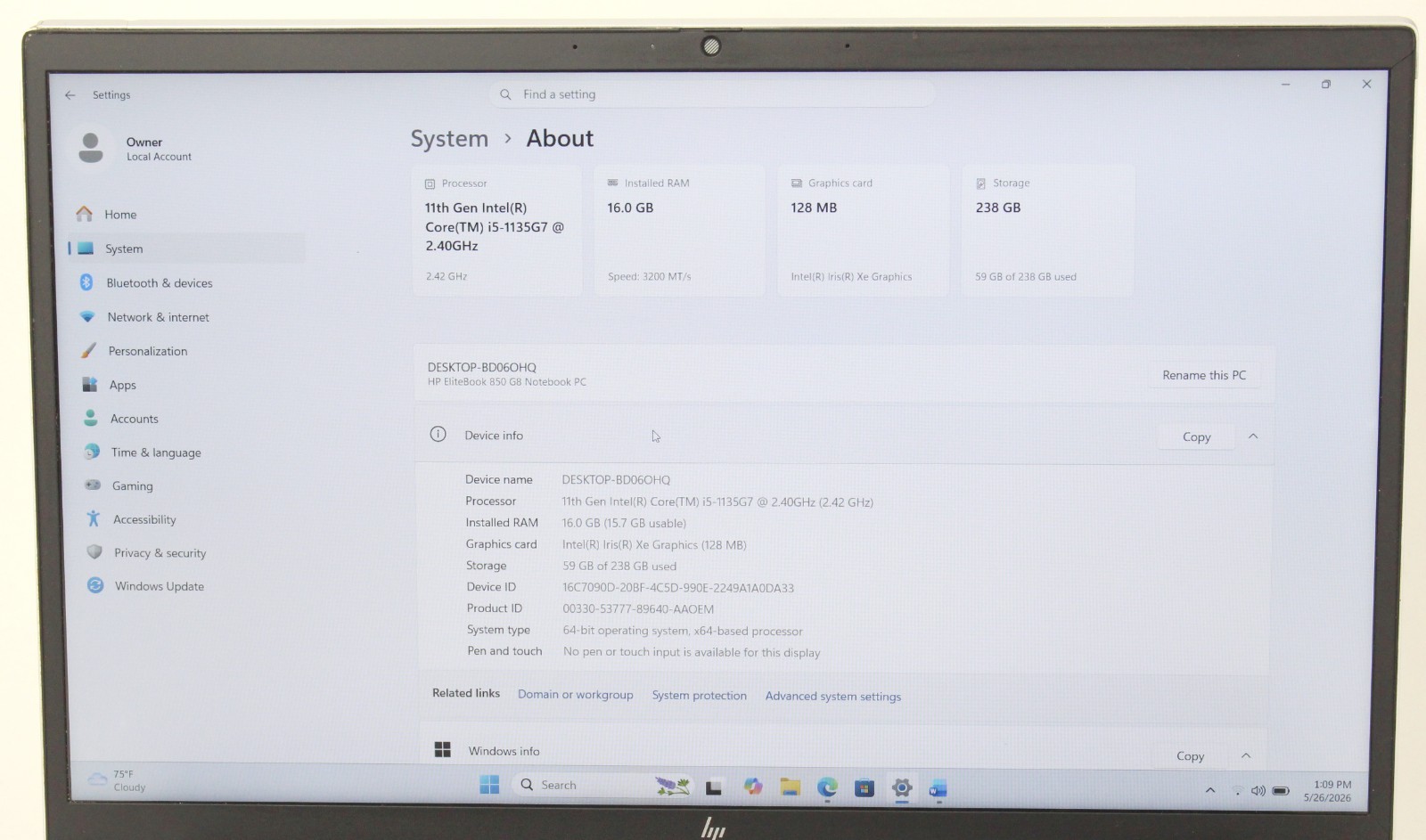Click the search magnifier in Find a setting

[505, 94]
